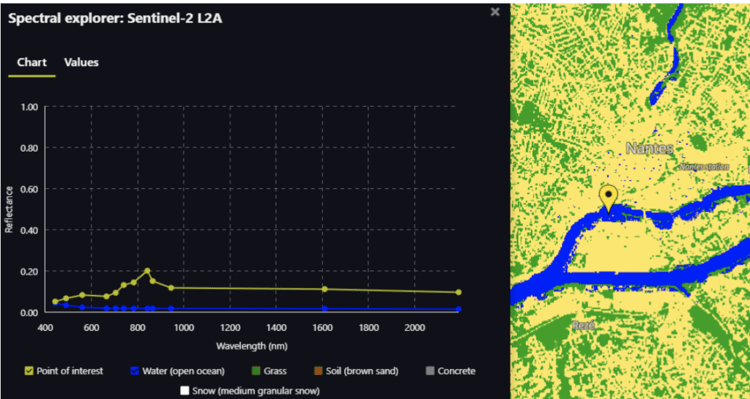This screenshot has width=750, height=399.
Task: Enable the Grass reference spectrum
Action: point(256,371)
